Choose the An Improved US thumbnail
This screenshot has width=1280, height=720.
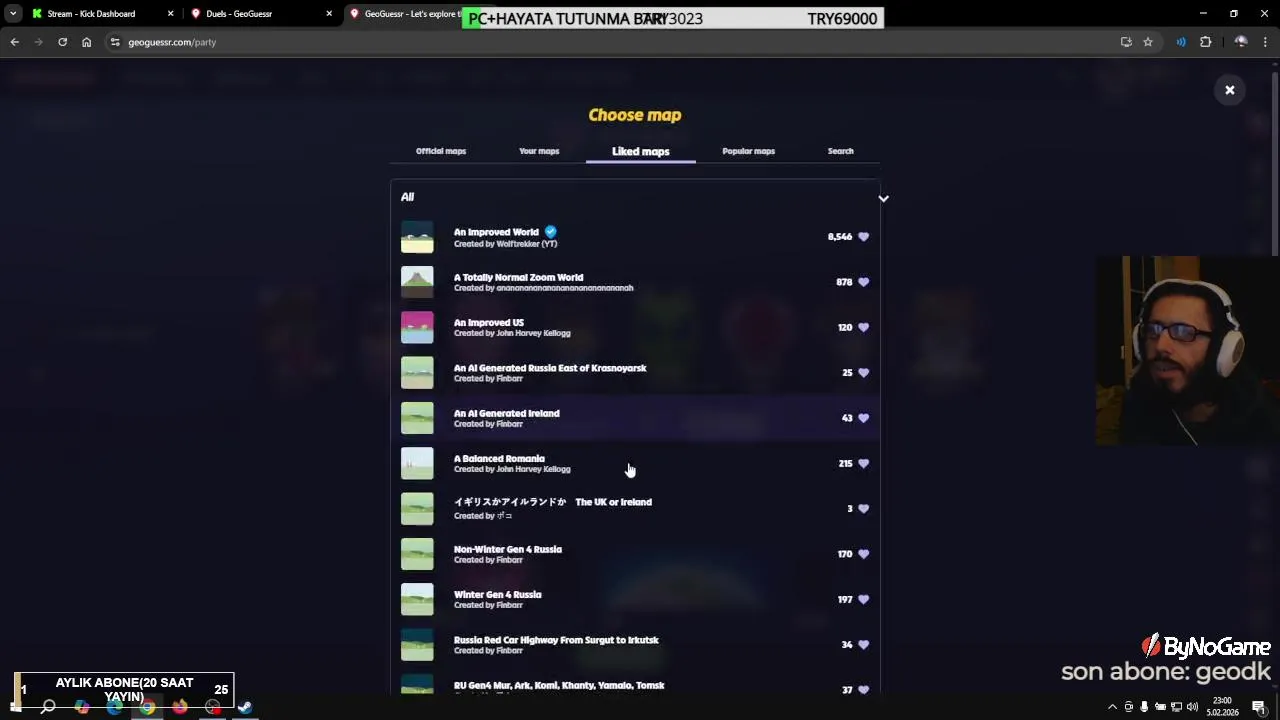(x=417, y=327)
